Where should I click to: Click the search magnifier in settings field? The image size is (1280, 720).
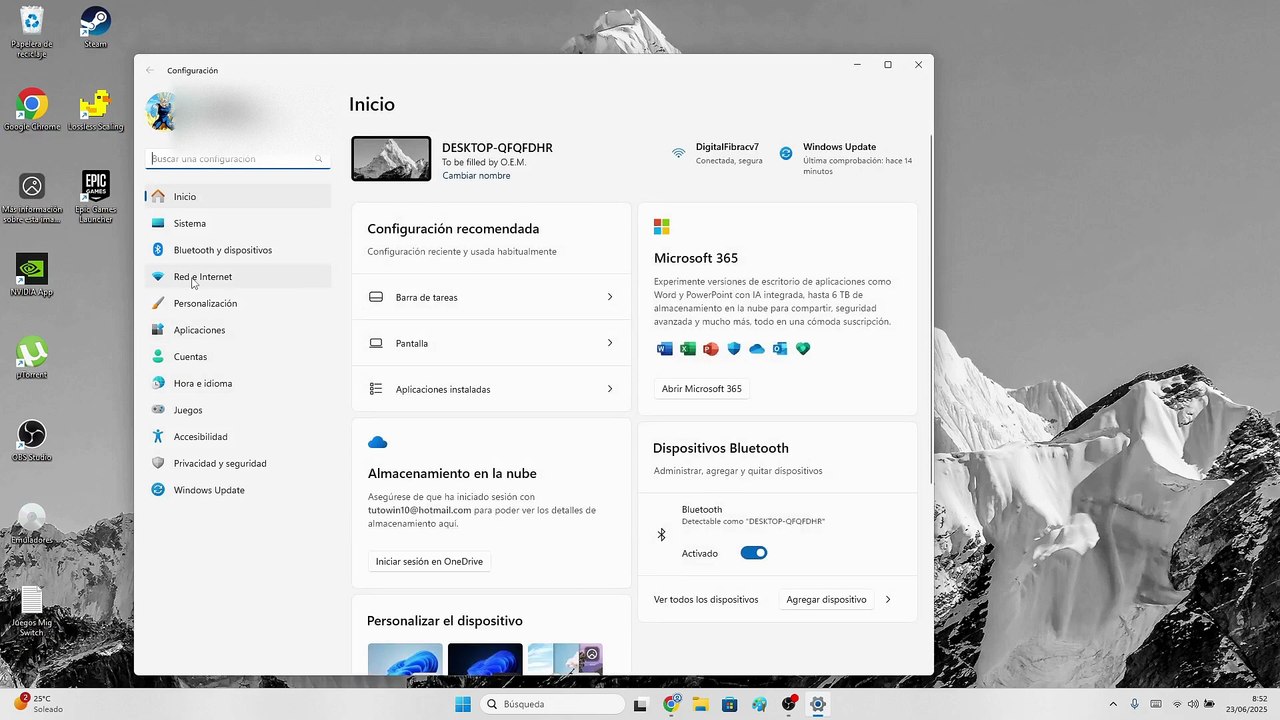(x=319, y=159)
